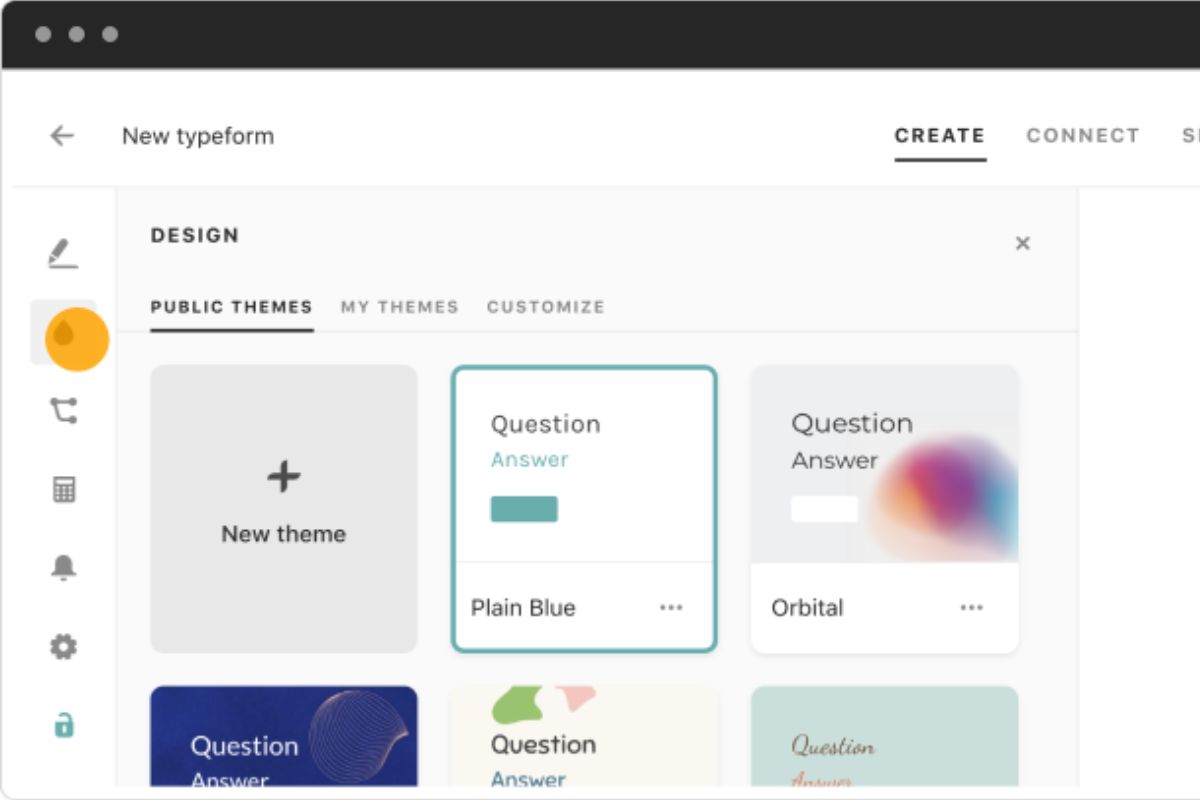Open the Logic branching icon
1200x800 pixels.
(x=63, y=410)
